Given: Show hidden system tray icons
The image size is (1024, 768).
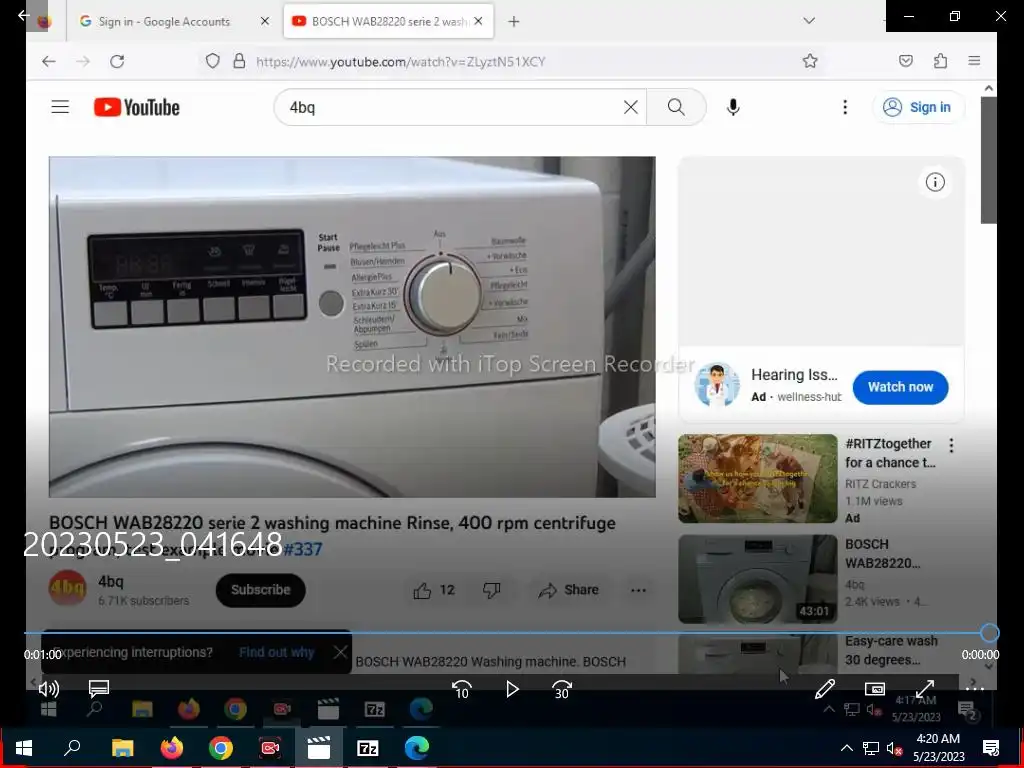Looking at the screenshot, I should 846,748.
